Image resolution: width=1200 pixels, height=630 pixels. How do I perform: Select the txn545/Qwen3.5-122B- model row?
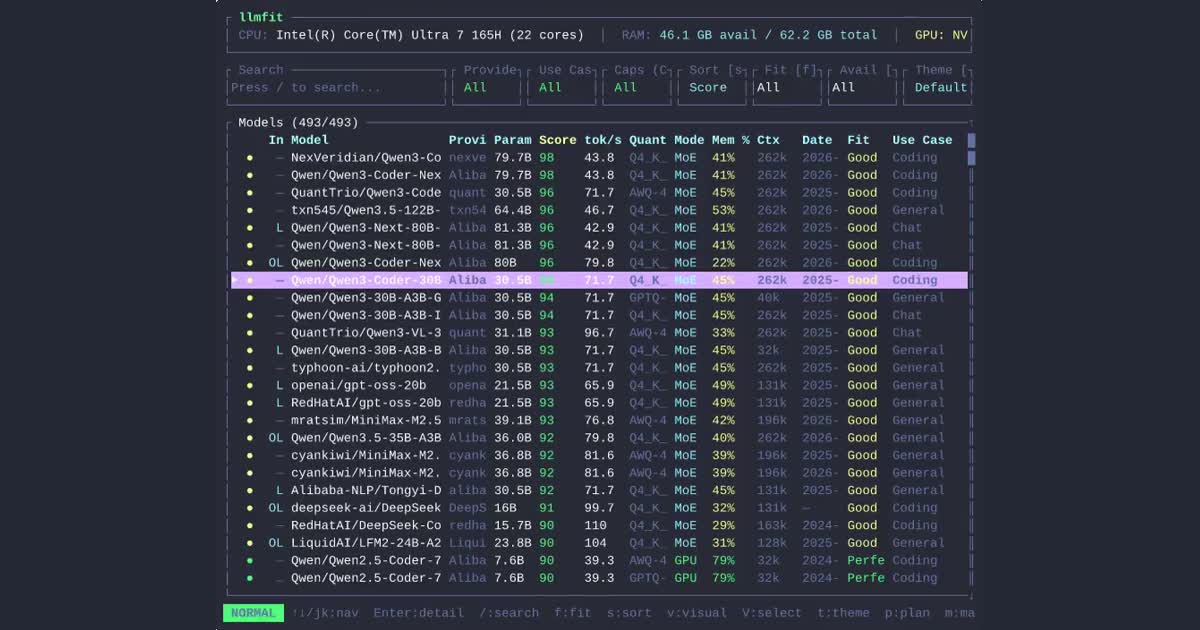[x=599, y=210]
